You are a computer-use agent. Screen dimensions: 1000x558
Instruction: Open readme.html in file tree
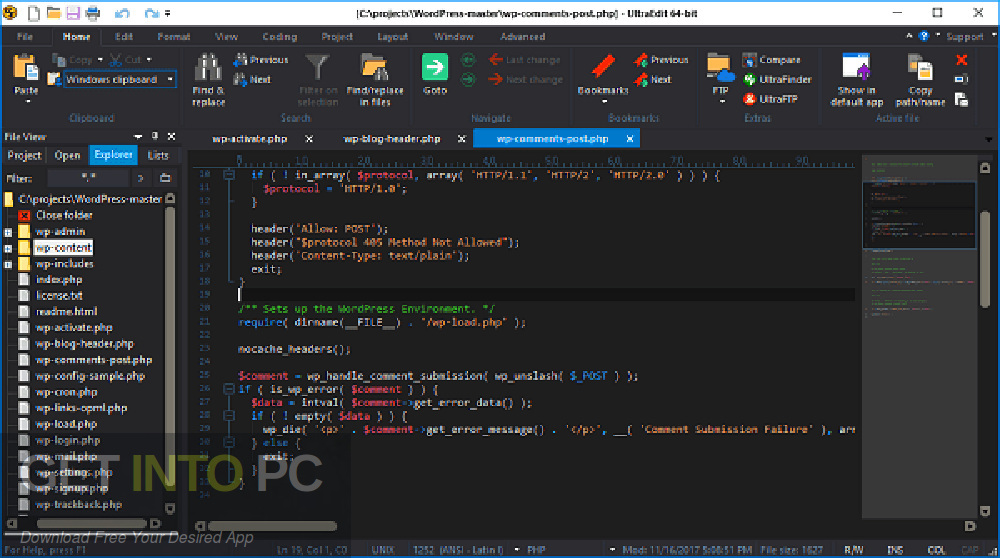pyautogui.click(x=66, y=312)
